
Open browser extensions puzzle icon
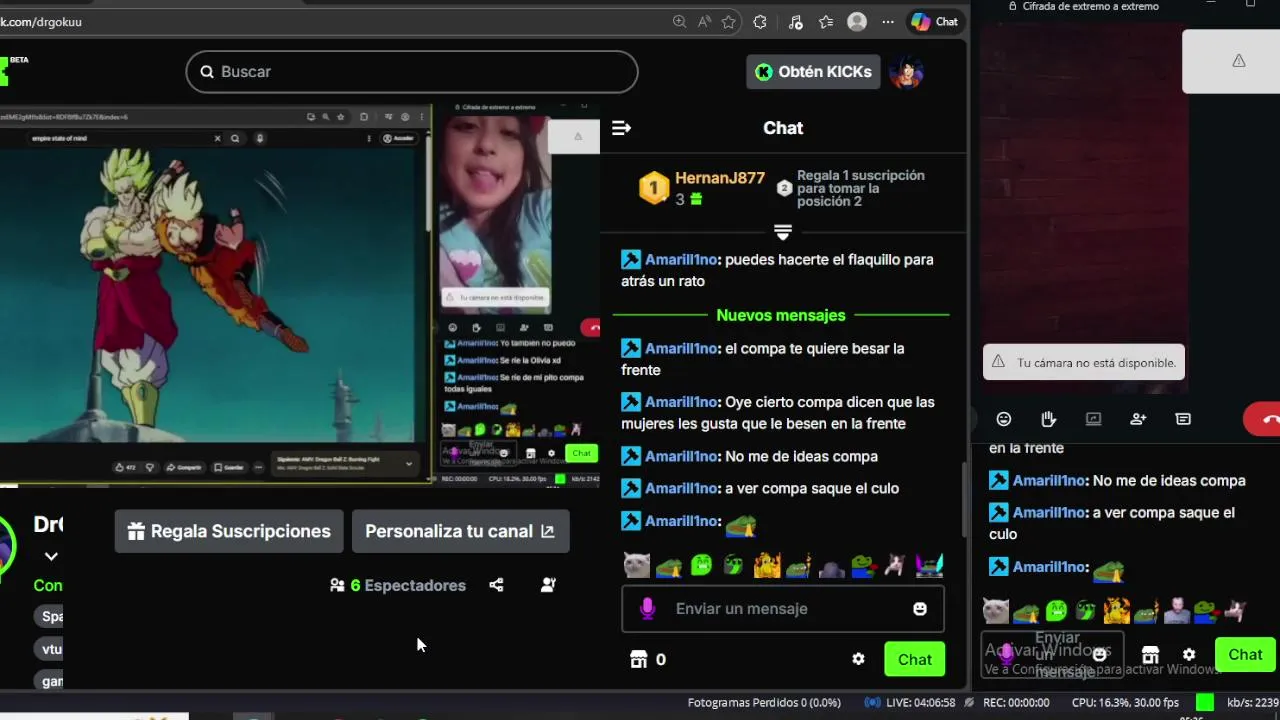[760, 21]
